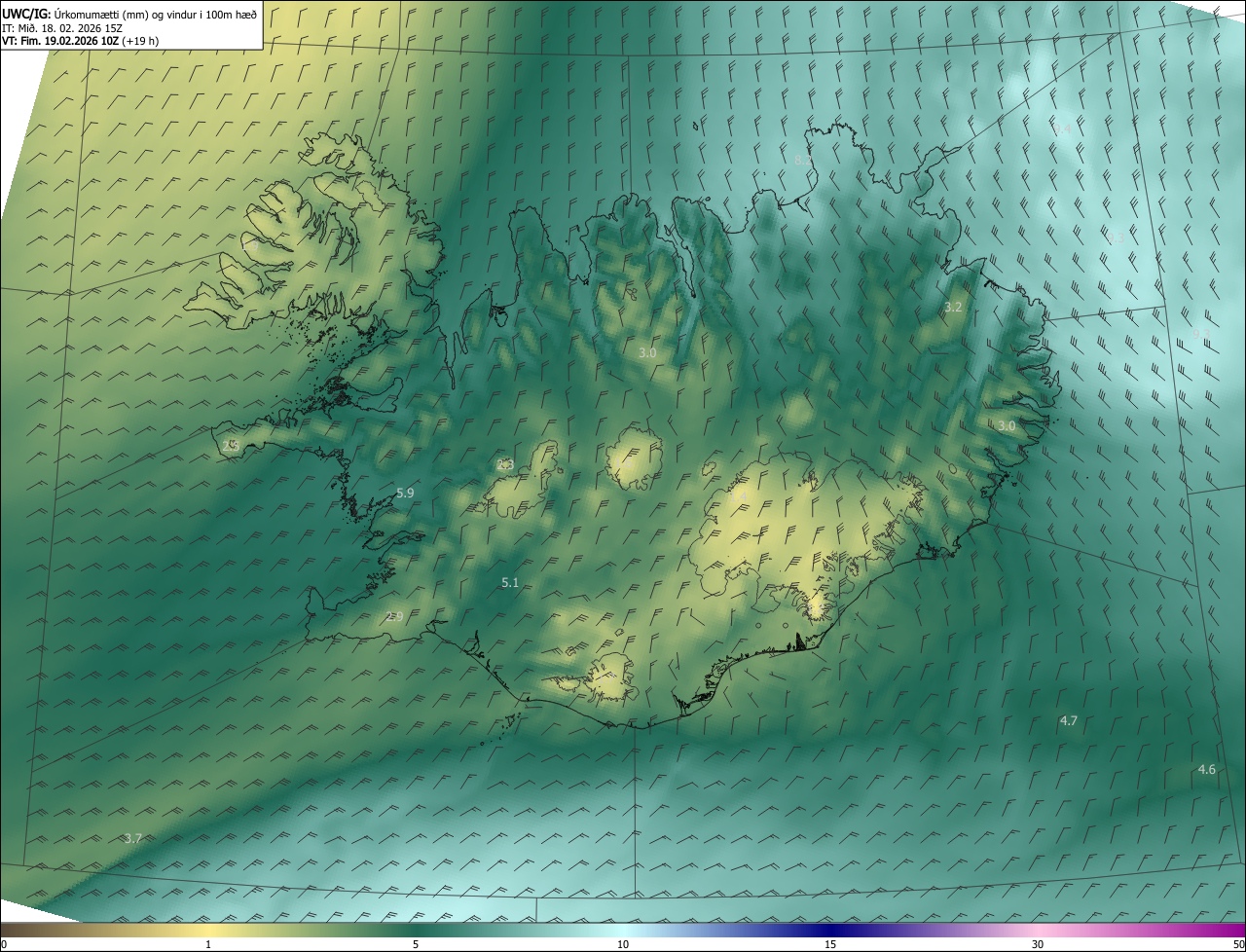Click the 2.9 value on Reykjanes peninsula

tap(394, 616)
